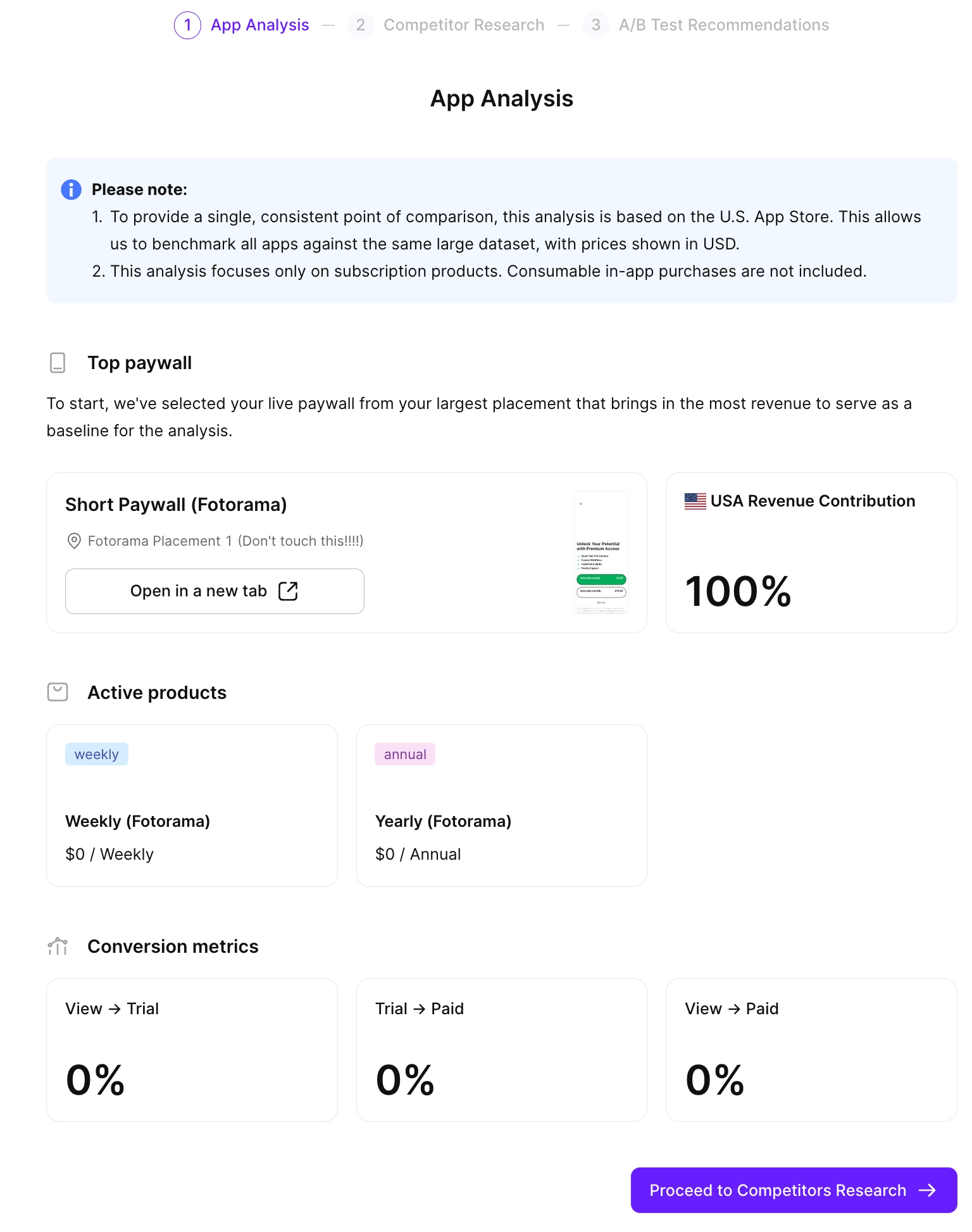
Task: Proceed to Competitors Research
Action: point(793,1190)
